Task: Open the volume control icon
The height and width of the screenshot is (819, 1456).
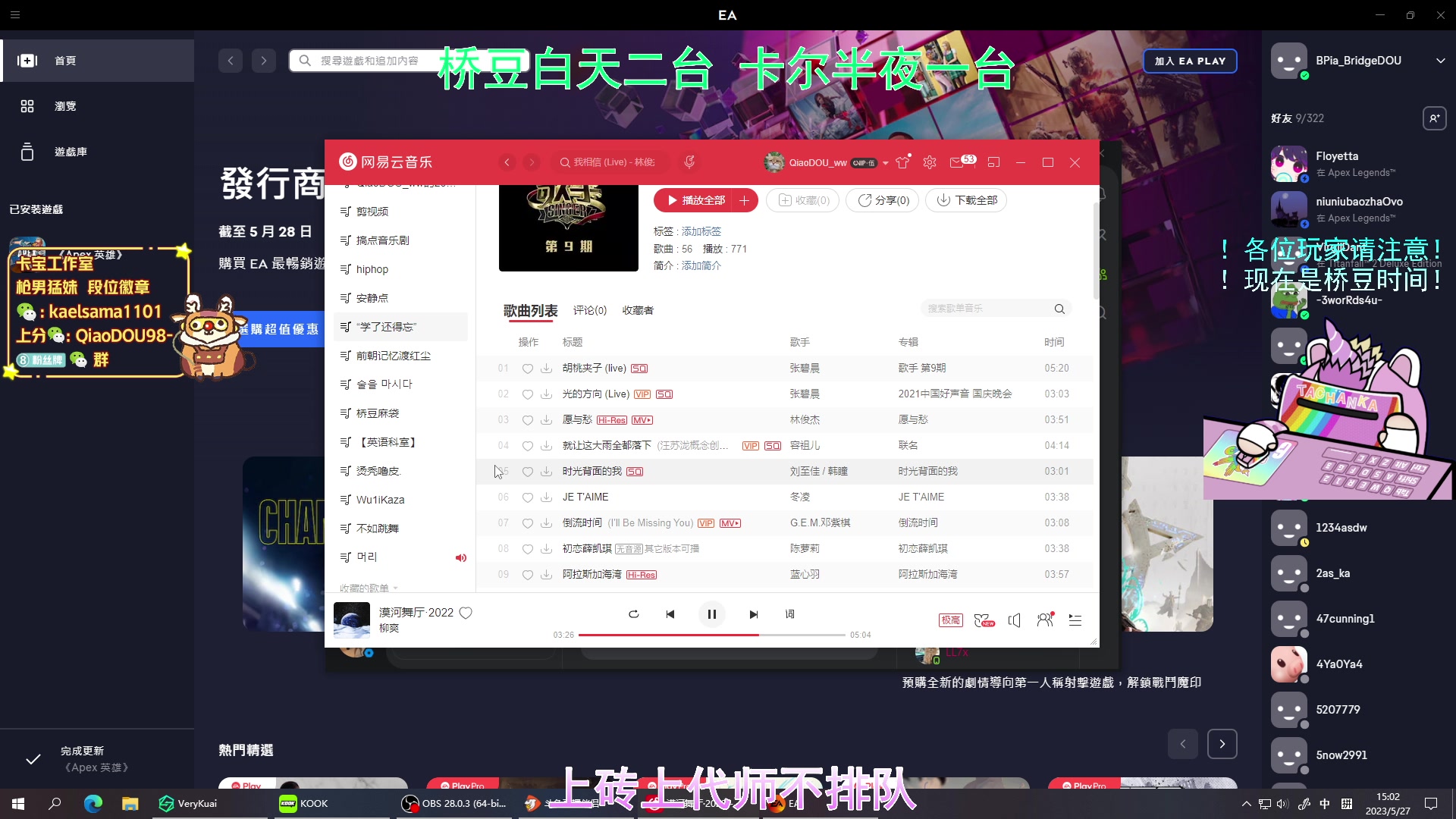Action: [1015, 620]
